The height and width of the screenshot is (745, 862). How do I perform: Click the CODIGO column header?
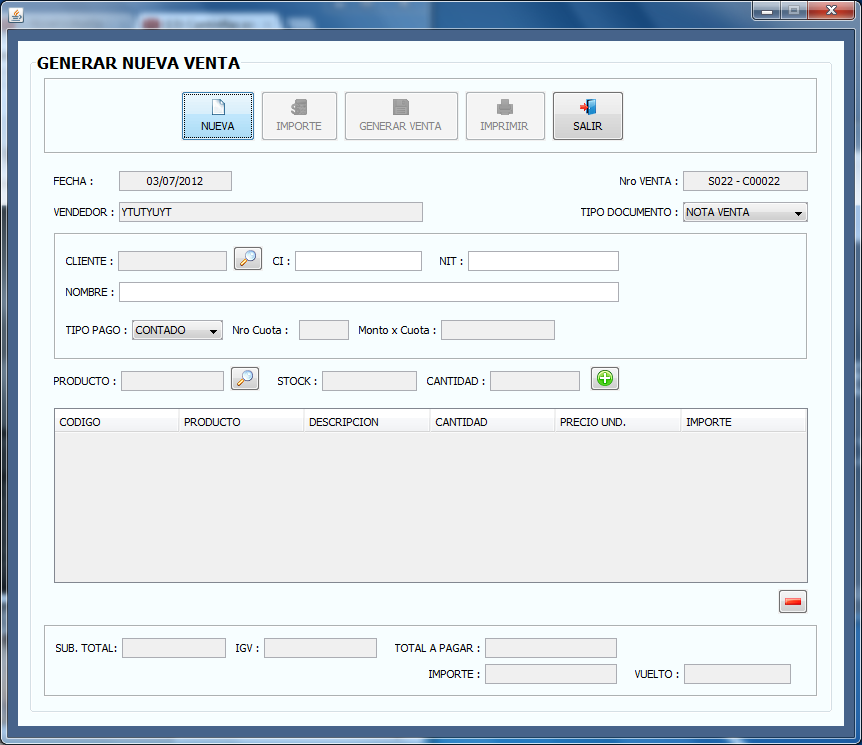pyautogui.click(x=115, y=421)
